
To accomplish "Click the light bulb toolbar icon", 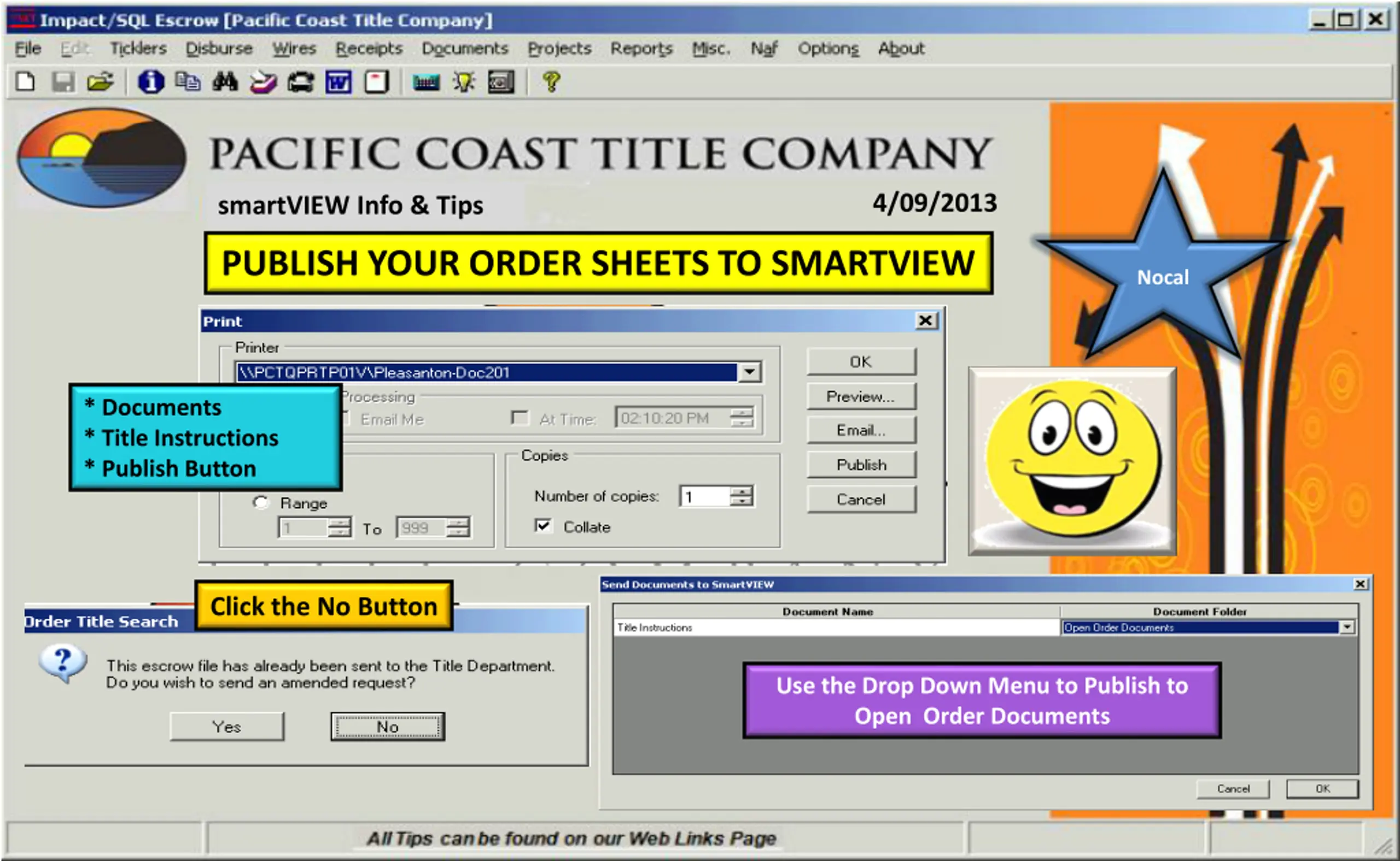I will point(464,83).
